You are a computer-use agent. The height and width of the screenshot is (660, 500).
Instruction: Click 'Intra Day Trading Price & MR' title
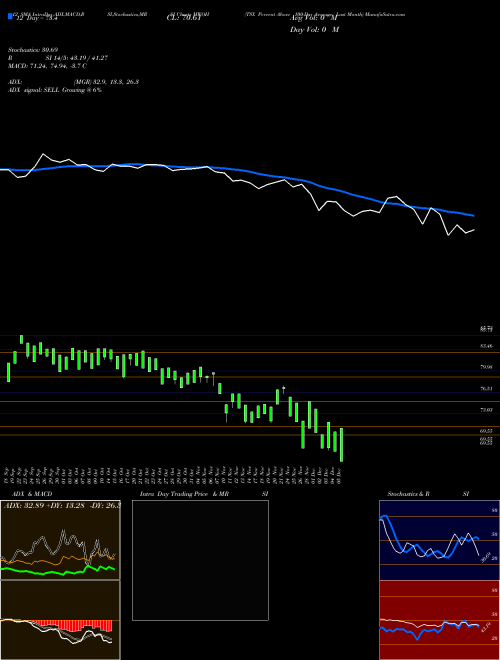[x=184, y=494]
